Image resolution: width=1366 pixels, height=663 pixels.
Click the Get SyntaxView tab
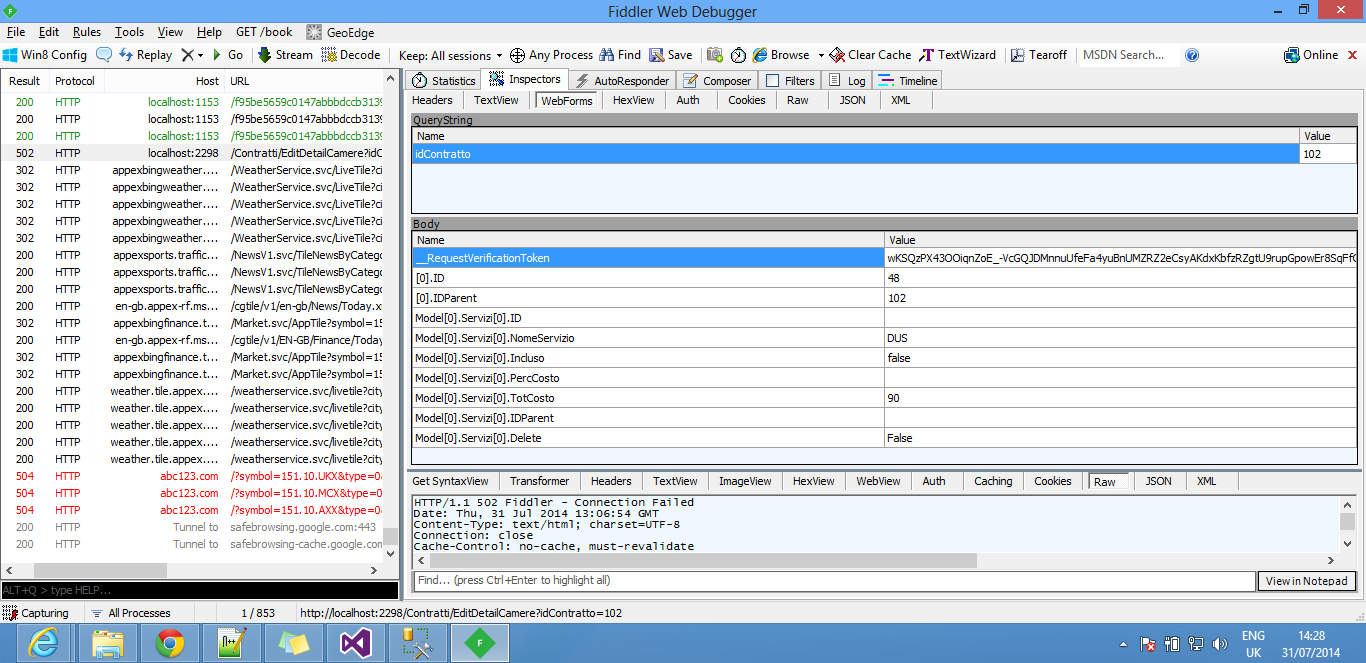[450, 481]
